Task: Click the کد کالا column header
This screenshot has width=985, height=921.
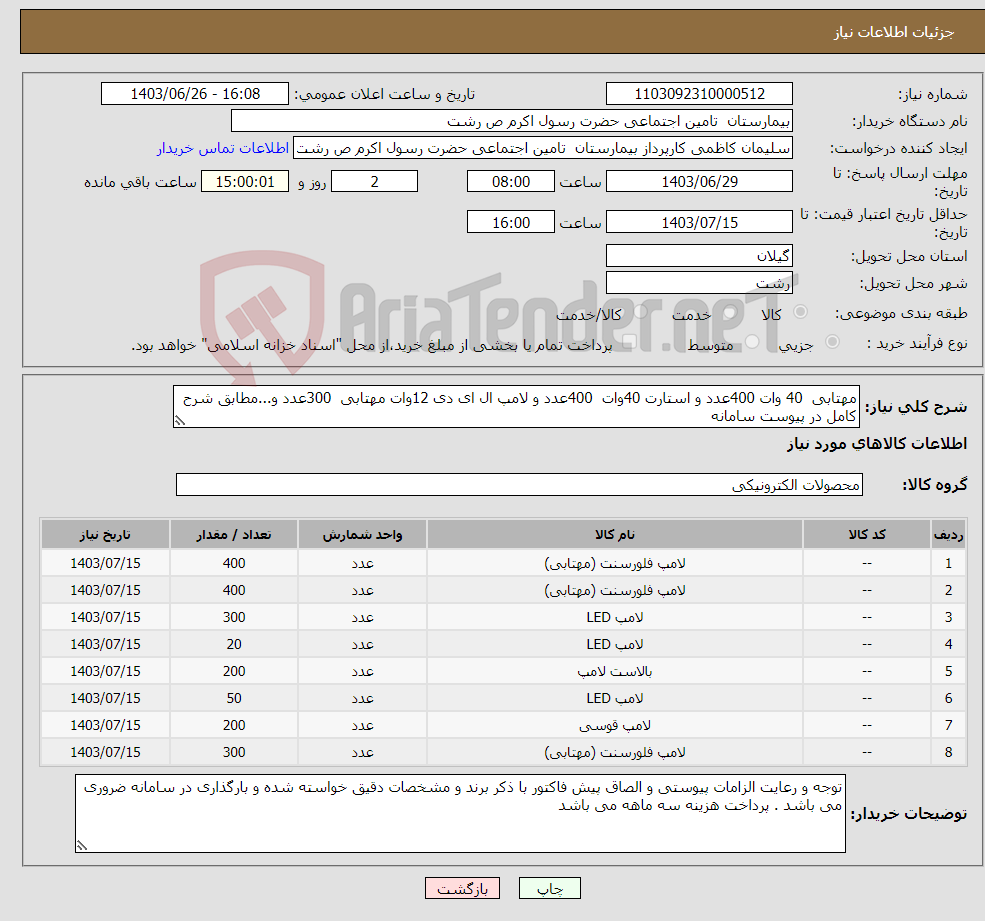Action: point(867,535)
